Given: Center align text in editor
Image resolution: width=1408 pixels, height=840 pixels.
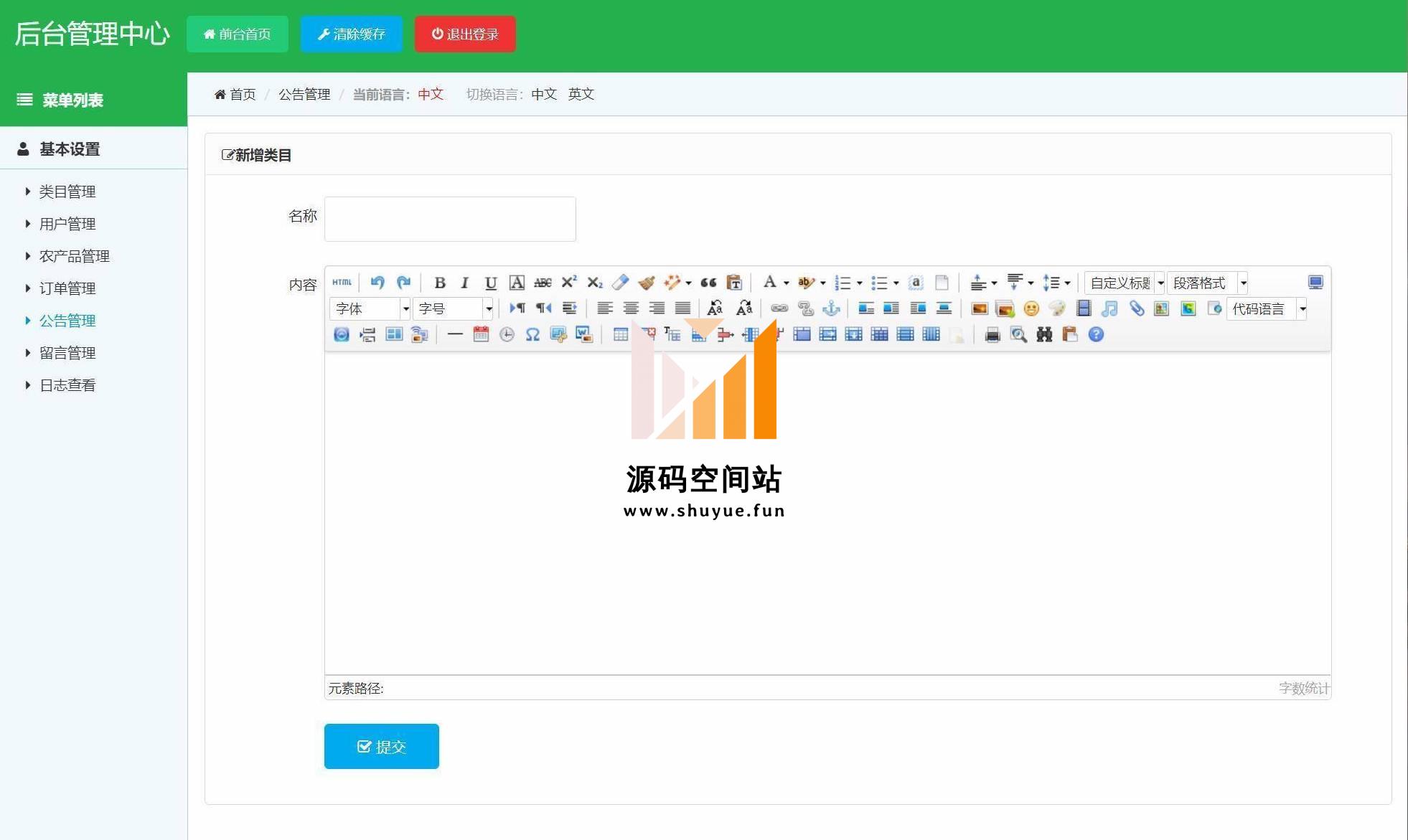Looking at the screenshot, I should [x=631, y=308].
